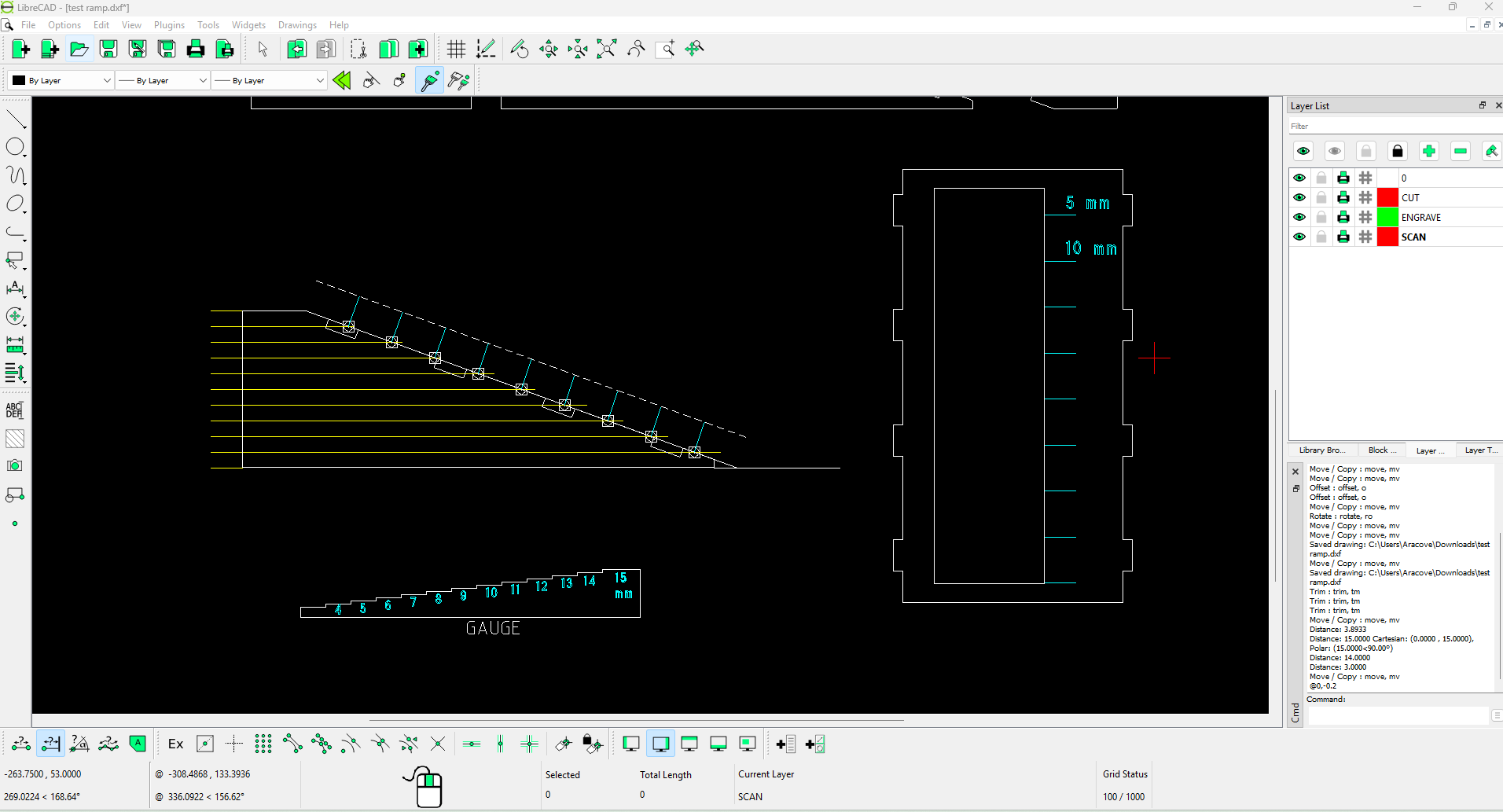
Task: Switch to the Library Browser tab
Action: [x=1322, y=450]
